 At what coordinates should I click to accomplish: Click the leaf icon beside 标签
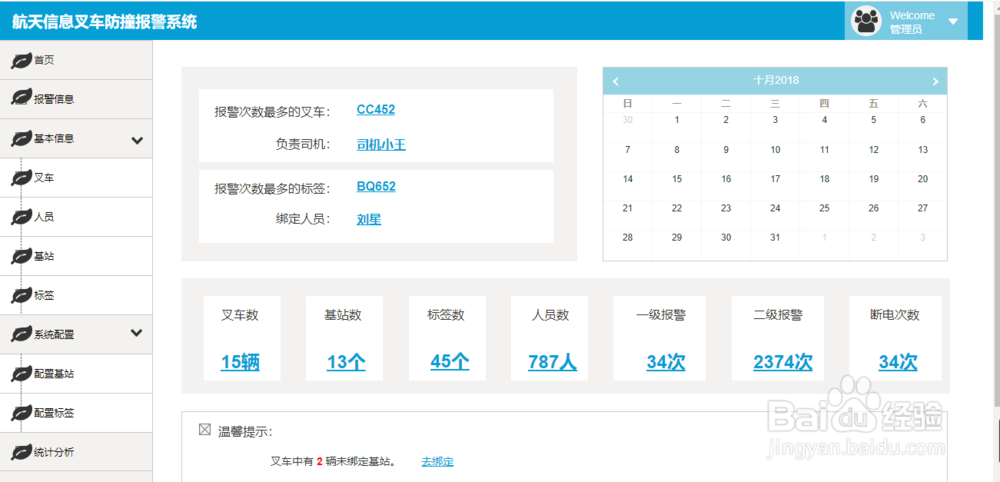(x=22, y=296)
